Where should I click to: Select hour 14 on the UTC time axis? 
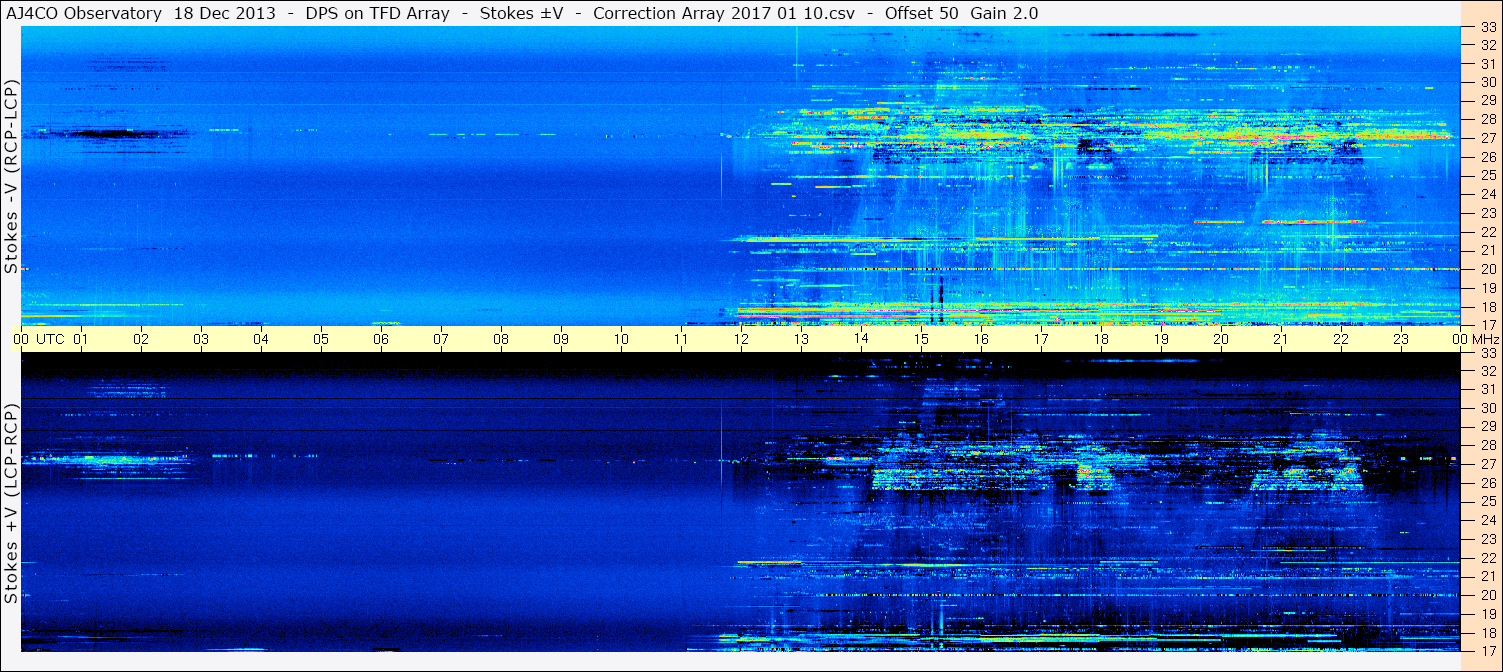[861, 339]
